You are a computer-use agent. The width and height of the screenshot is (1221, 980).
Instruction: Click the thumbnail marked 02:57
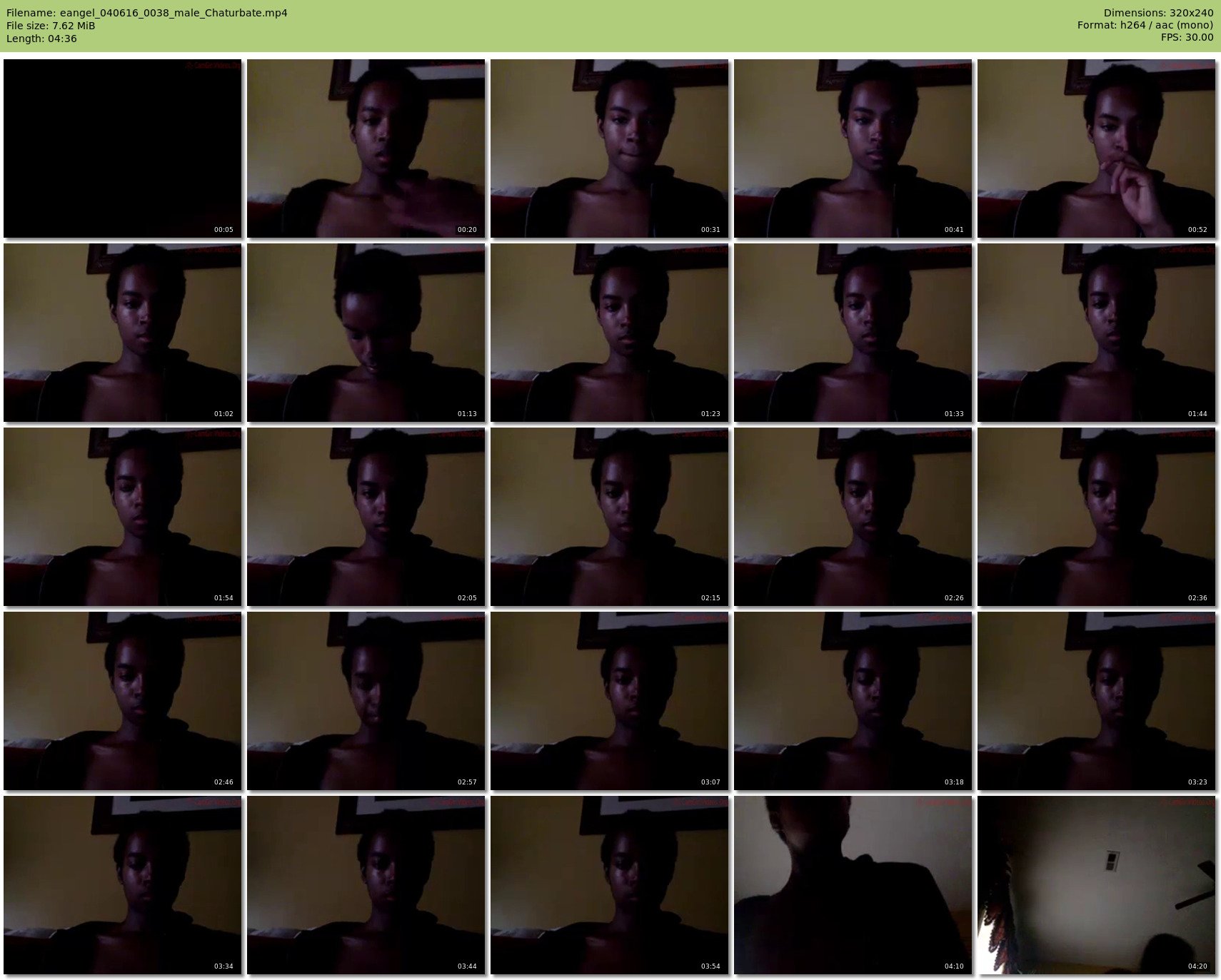coord(366,701)
